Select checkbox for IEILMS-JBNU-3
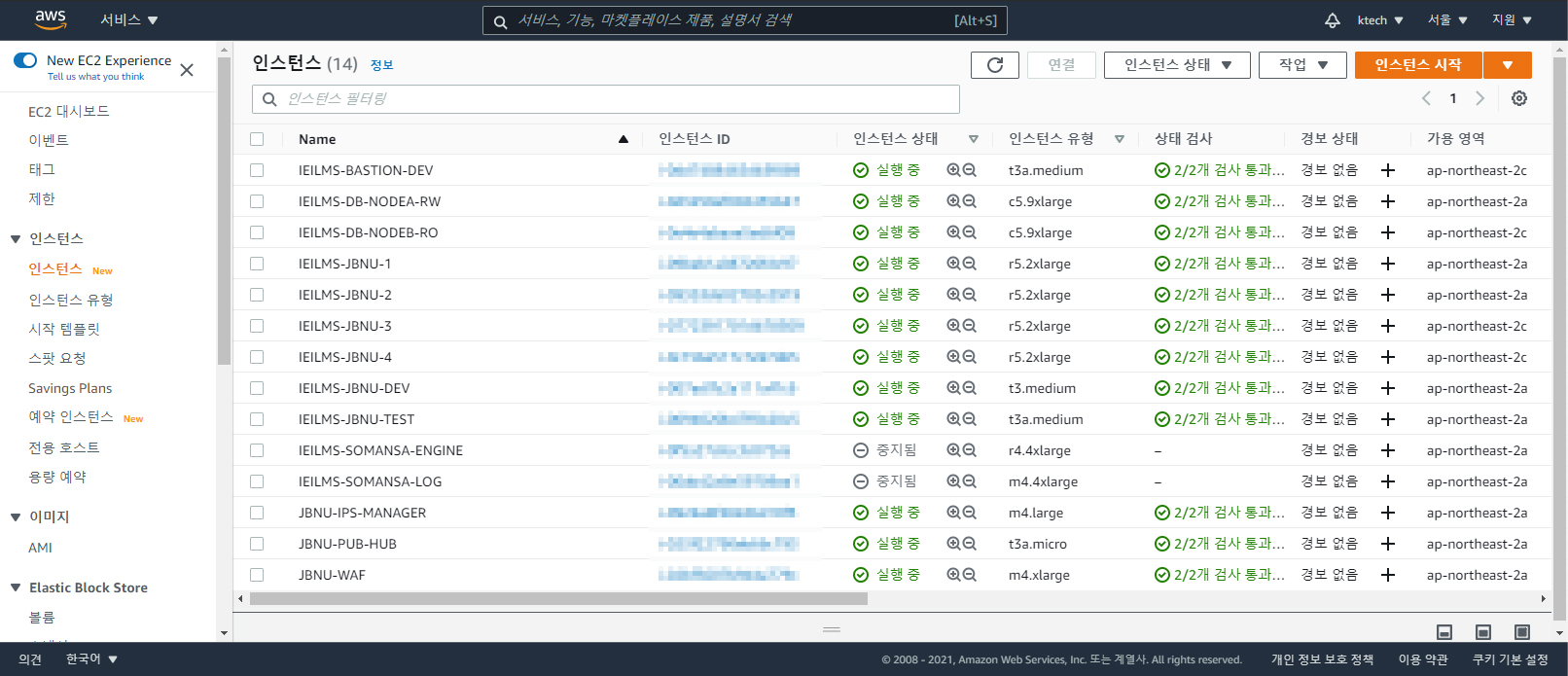Image resolution: width=1568 pixels, height=676 pixels. pyautogui.click(x=257, y=326)
